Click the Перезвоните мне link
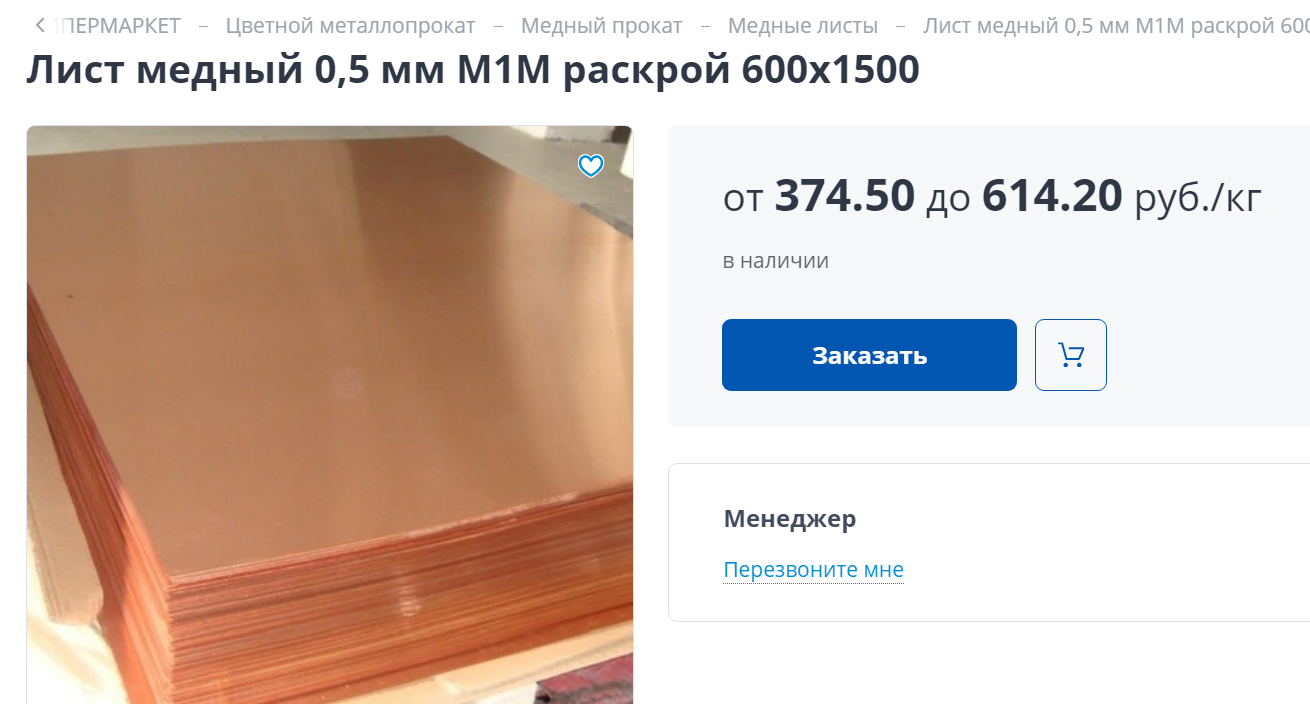The width and height of the screenshot is (1310, 704). [x=813, y=570]
